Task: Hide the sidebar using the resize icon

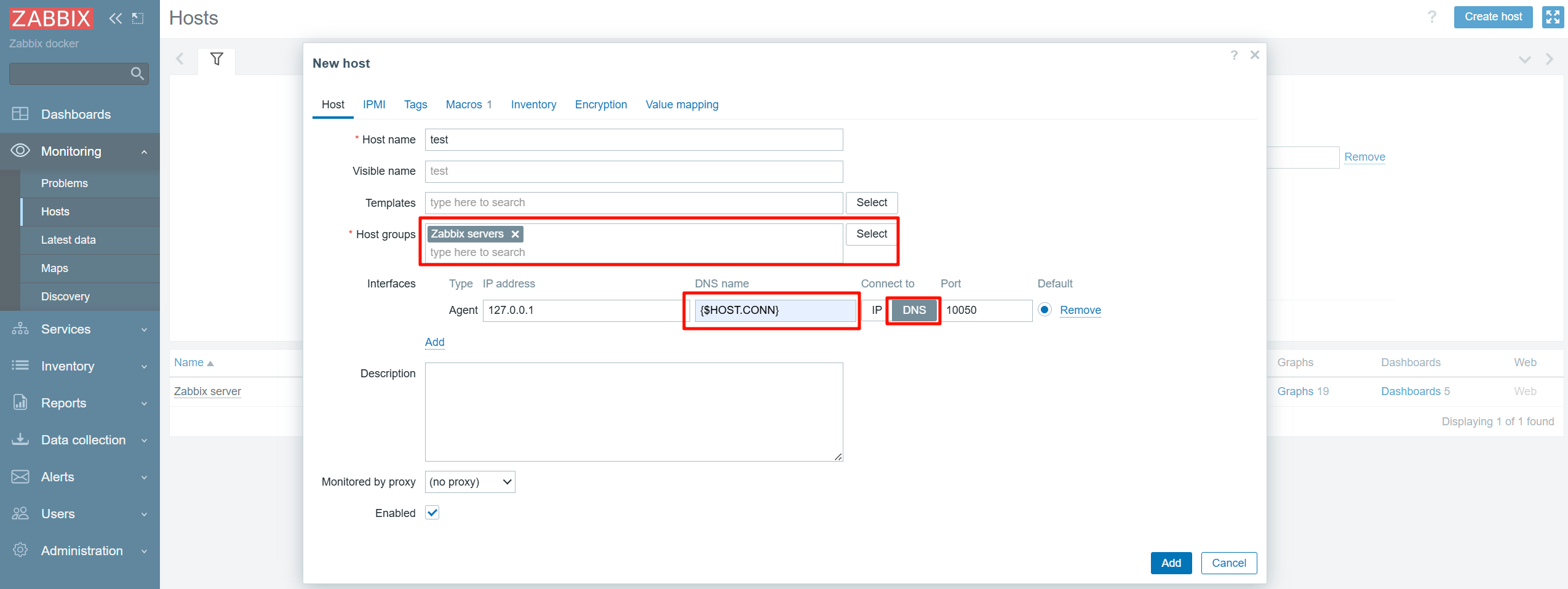Action: [x=138, y=18]
